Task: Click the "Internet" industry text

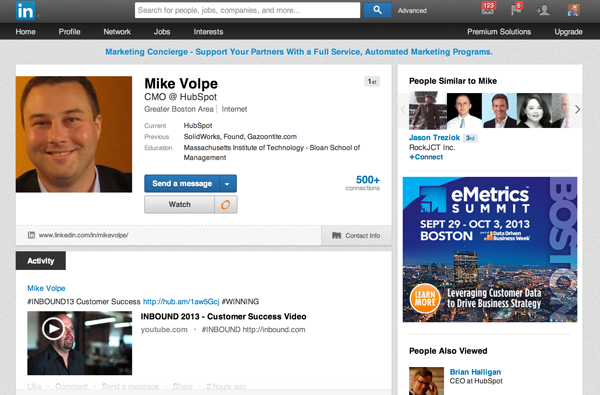Action: pos(234,109)
